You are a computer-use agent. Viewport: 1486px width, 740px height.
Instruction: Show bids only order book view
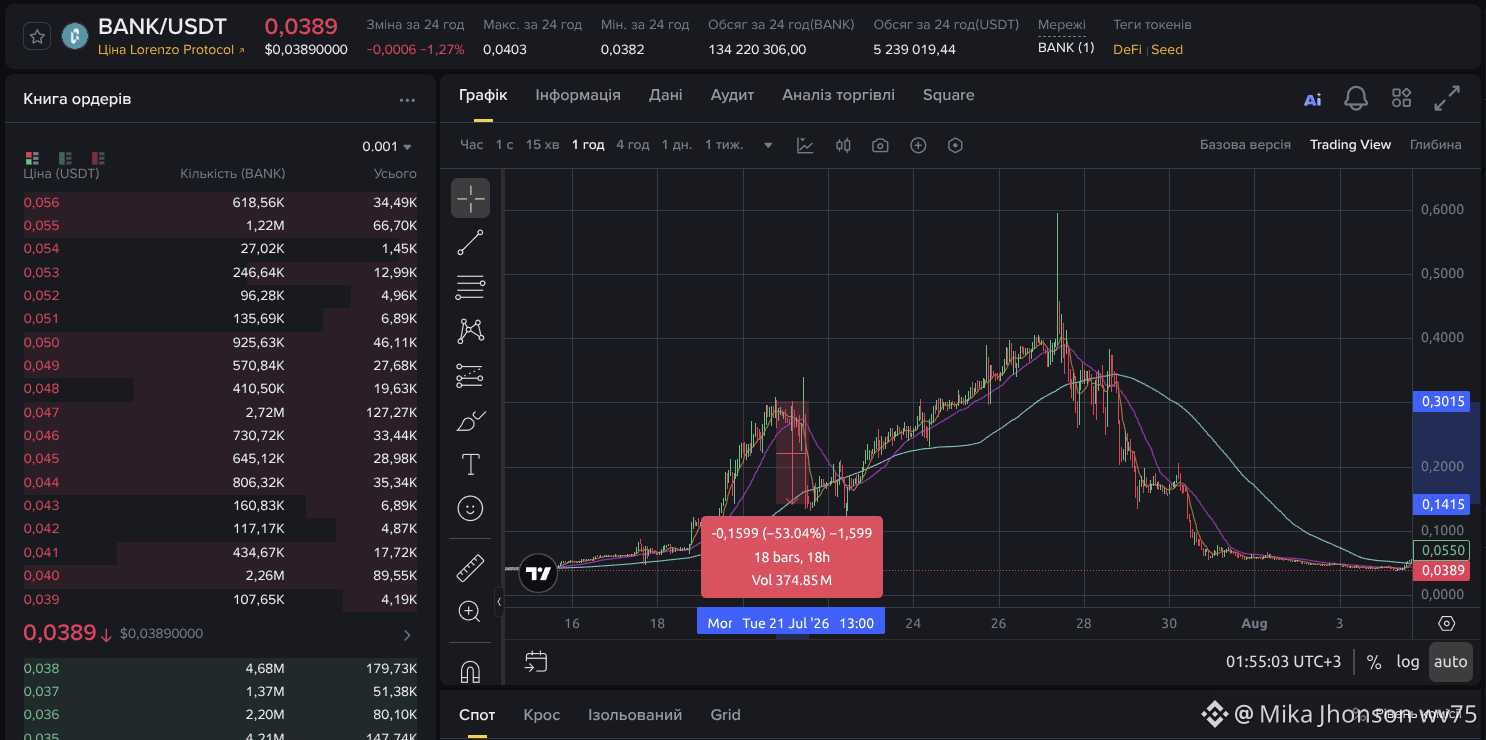(65, 158)
